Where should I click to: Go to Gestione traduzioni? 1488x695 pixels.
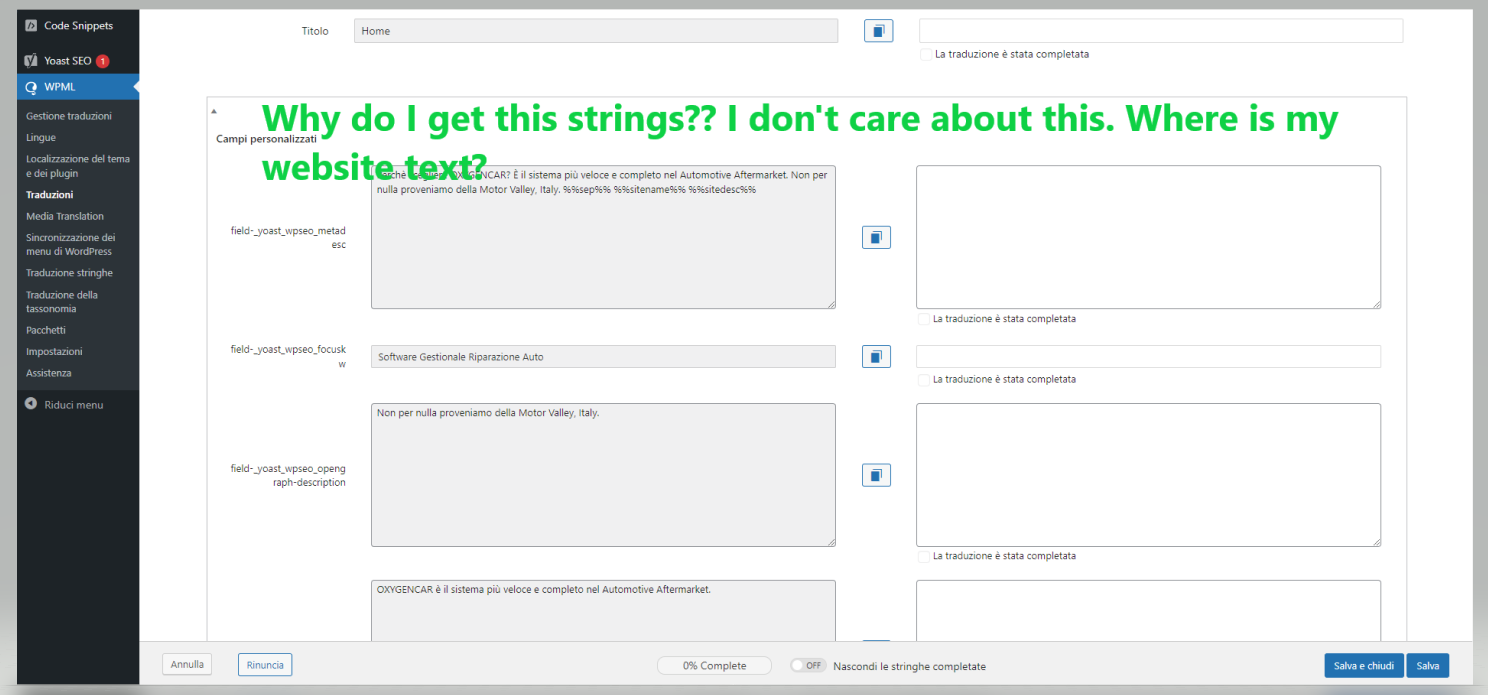[69, 116]
